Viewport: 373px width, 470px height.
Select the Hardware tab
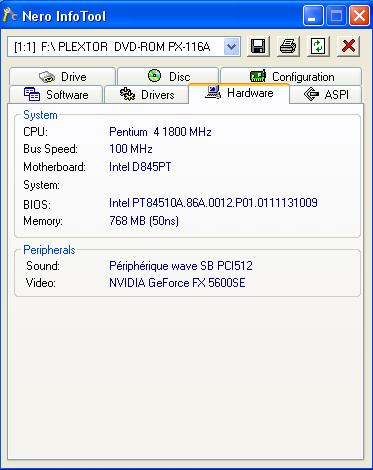(239, 93)
